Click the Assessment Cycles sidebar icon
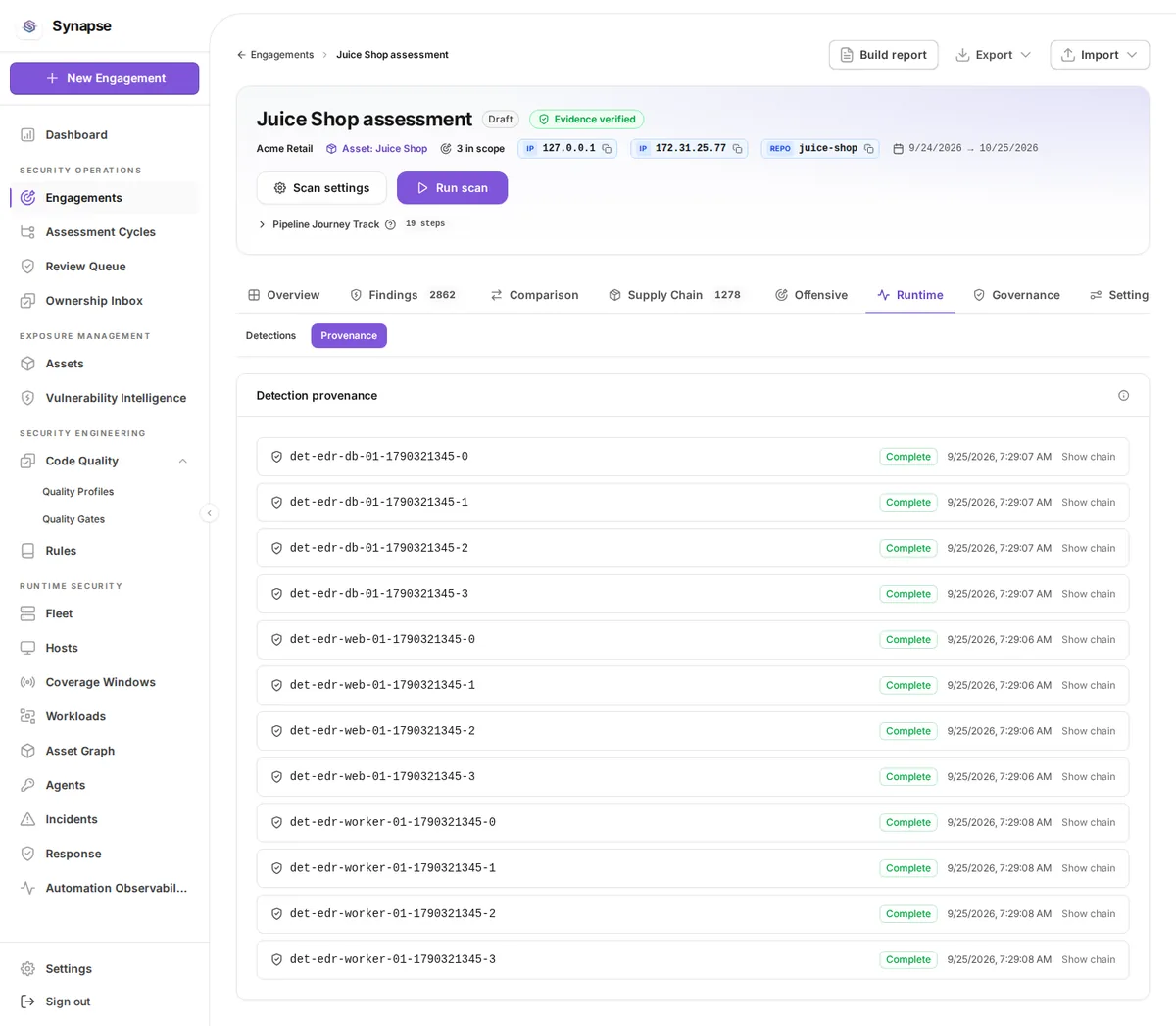 [27, 232]
